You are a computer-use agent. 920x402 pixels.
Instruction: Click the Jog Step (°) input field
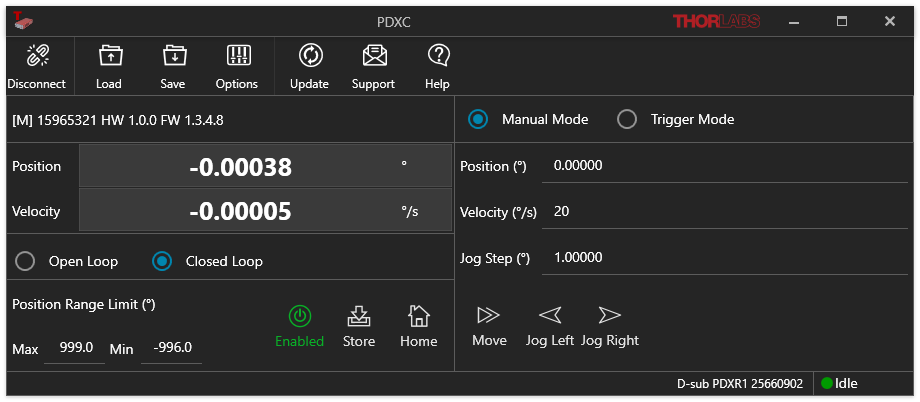tap(725, 258)
